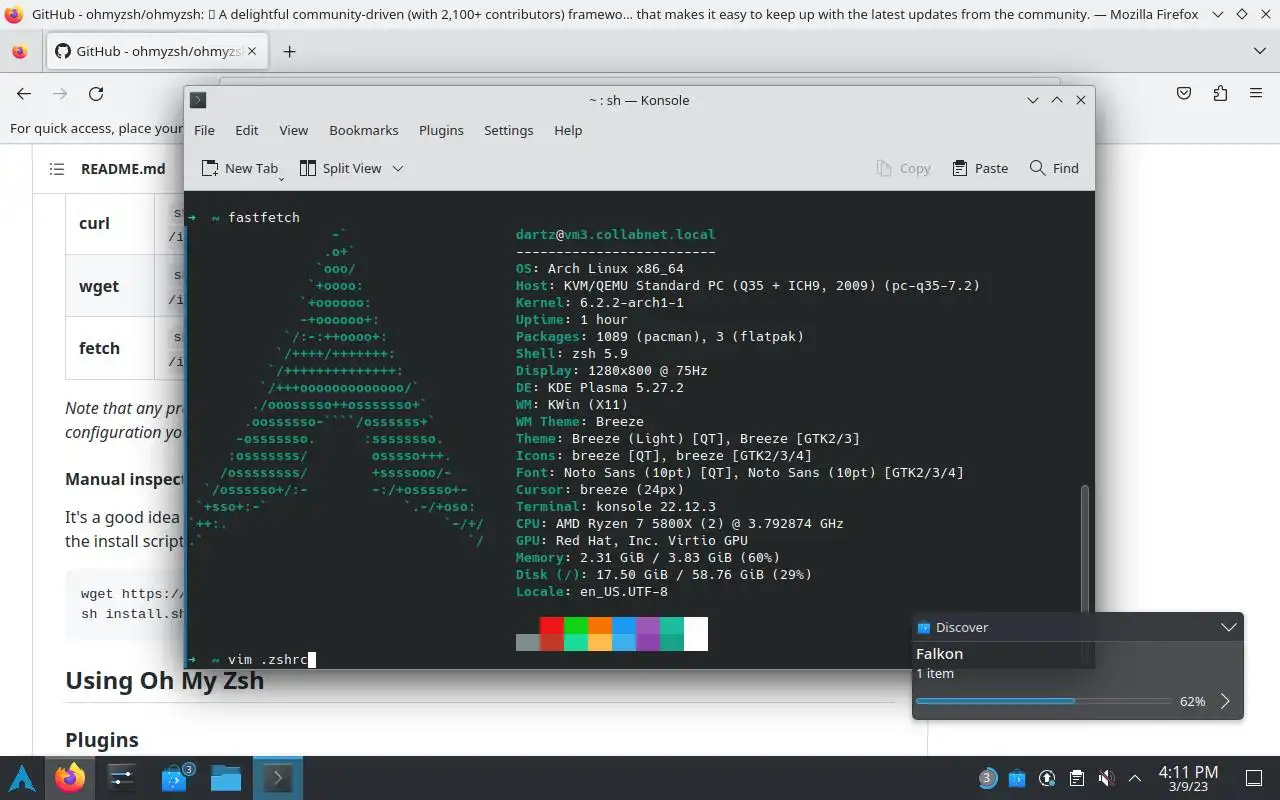Click the New Tab icon in Konsole toolbar
This screenshot has height=800, width=1280.
click(x=210, y=168)
